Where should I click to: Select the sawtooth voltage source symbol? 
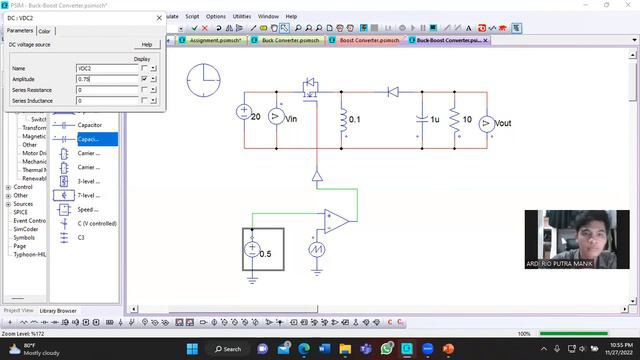pyautogui.click(x=317, y=249)
